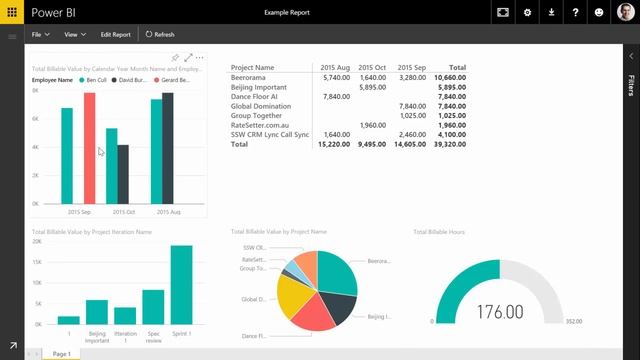Image resolution: width=640 pixels, height=360 pixels.
Task: Click the 2015 Sep column header
Action: pos(411,67)
